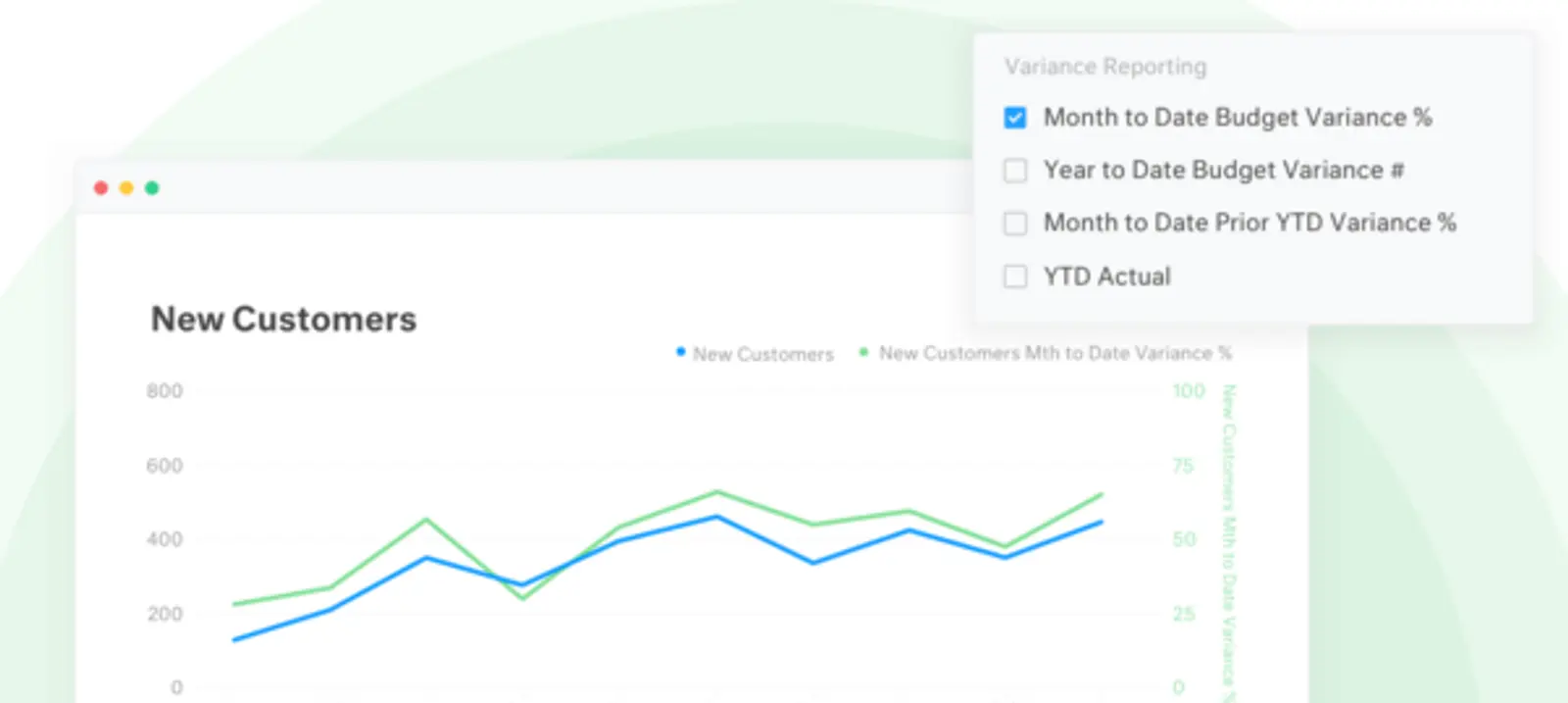
Task: Click the red traffic light circle
Action: [102, 187]
